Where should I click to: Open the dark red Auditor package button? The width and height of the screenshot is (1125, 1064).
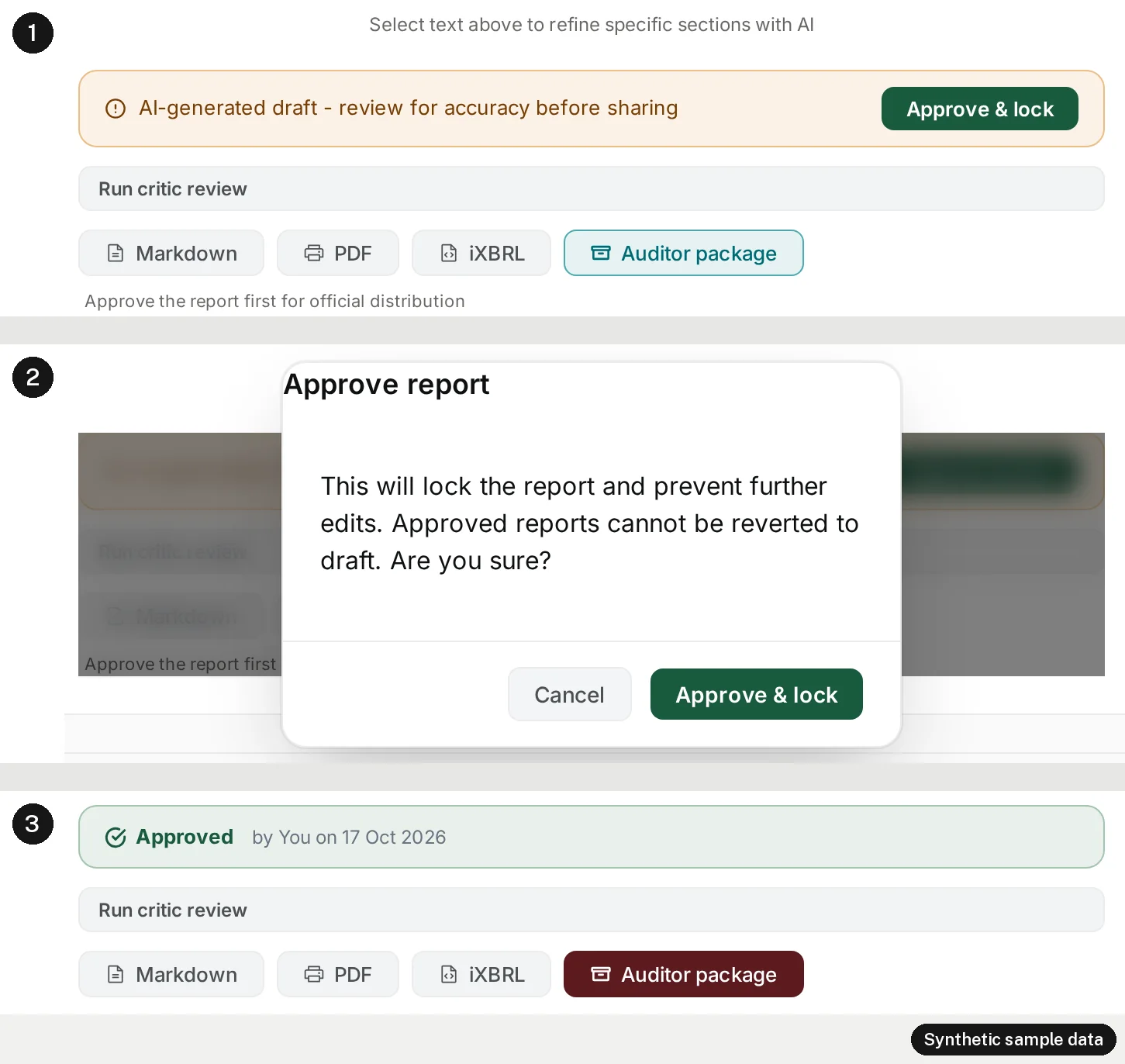(x=684, y=974)
